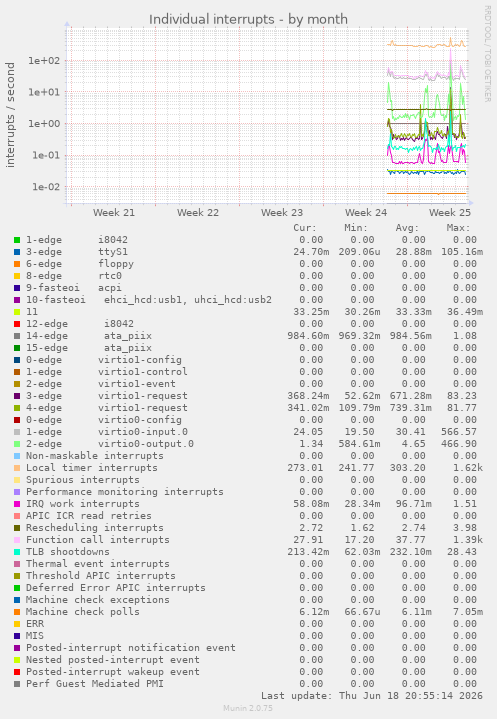Click the 'Max:' column header
The image size is (497, 719).
(458, 228)
